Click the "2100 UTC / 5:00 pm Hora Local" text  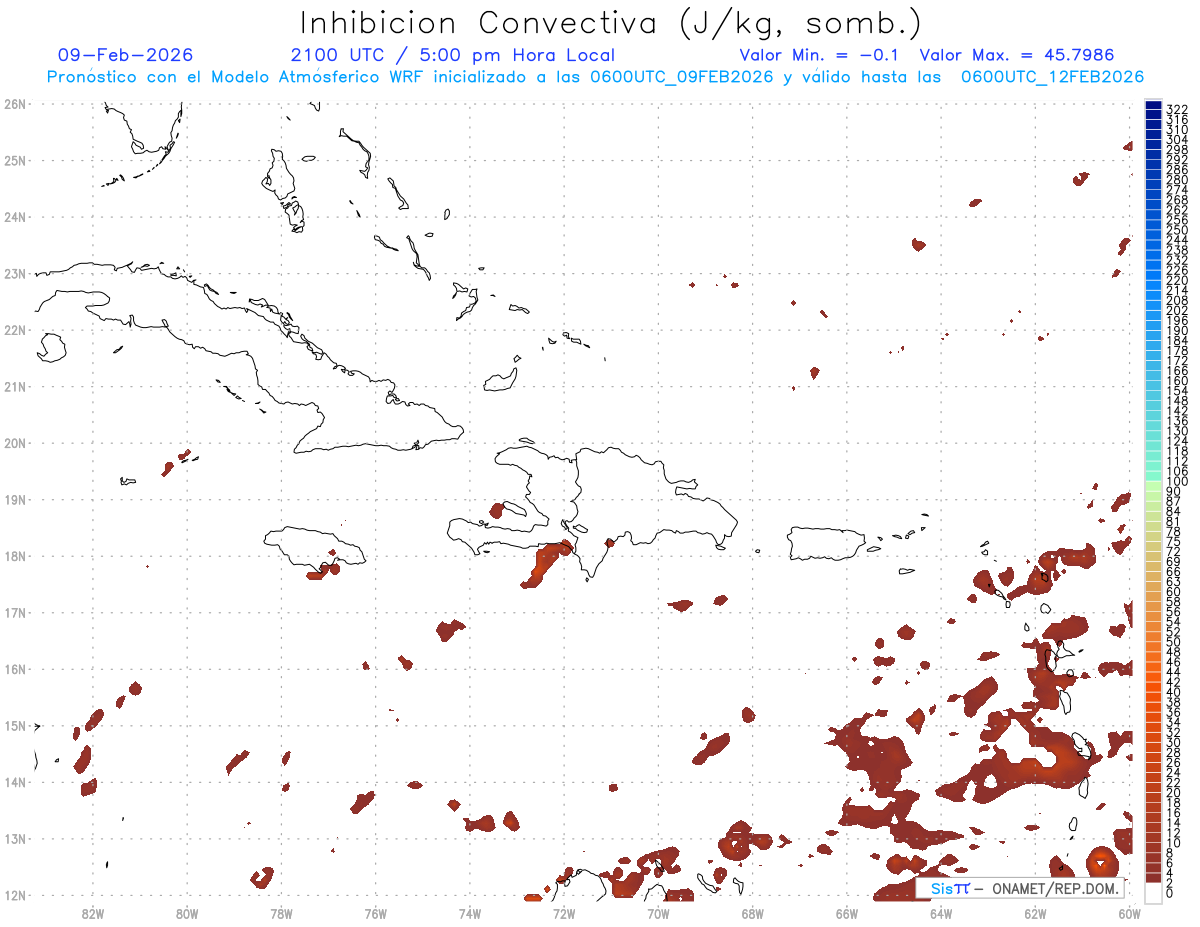[x=453, y=55]
